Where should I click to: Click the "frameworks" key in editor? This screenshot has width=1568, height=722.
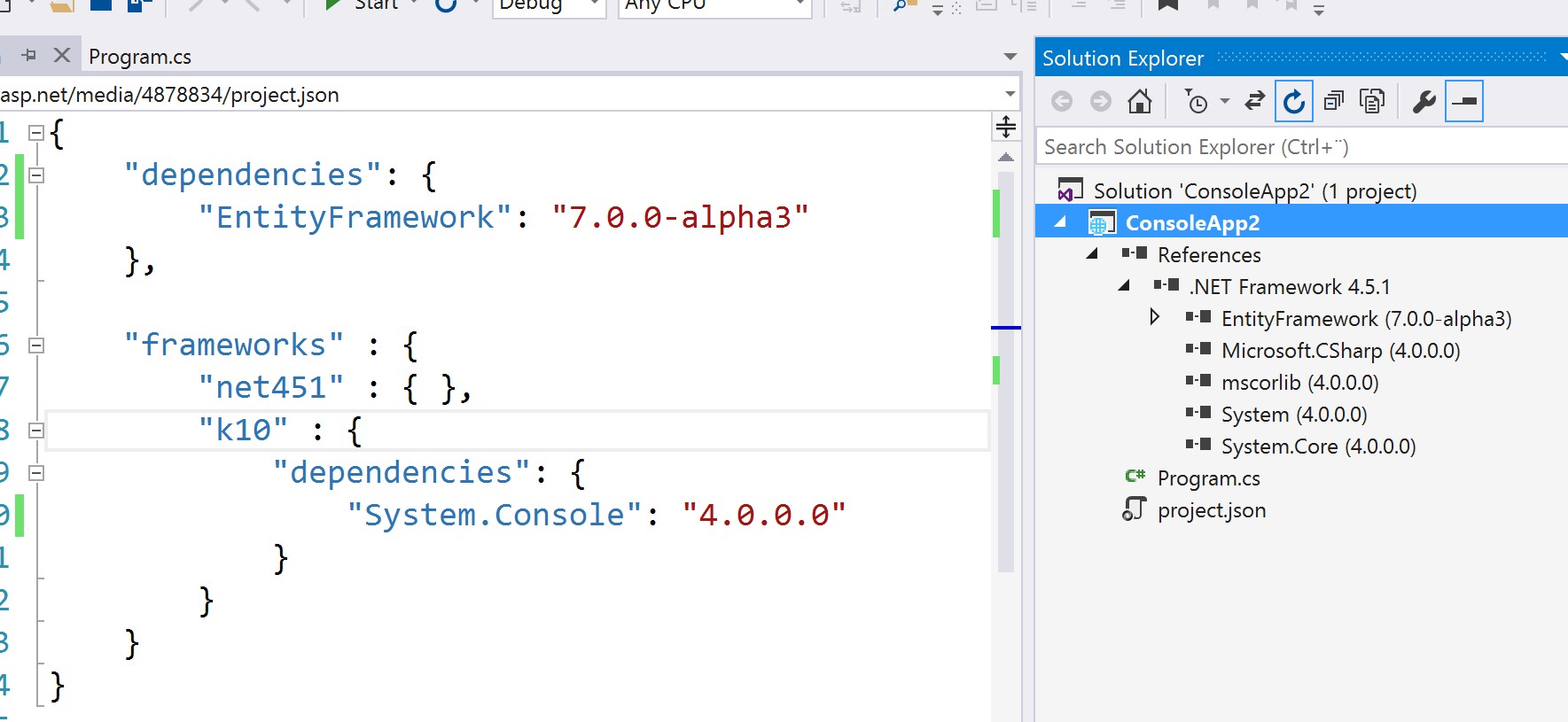click(x=234, y=345)
